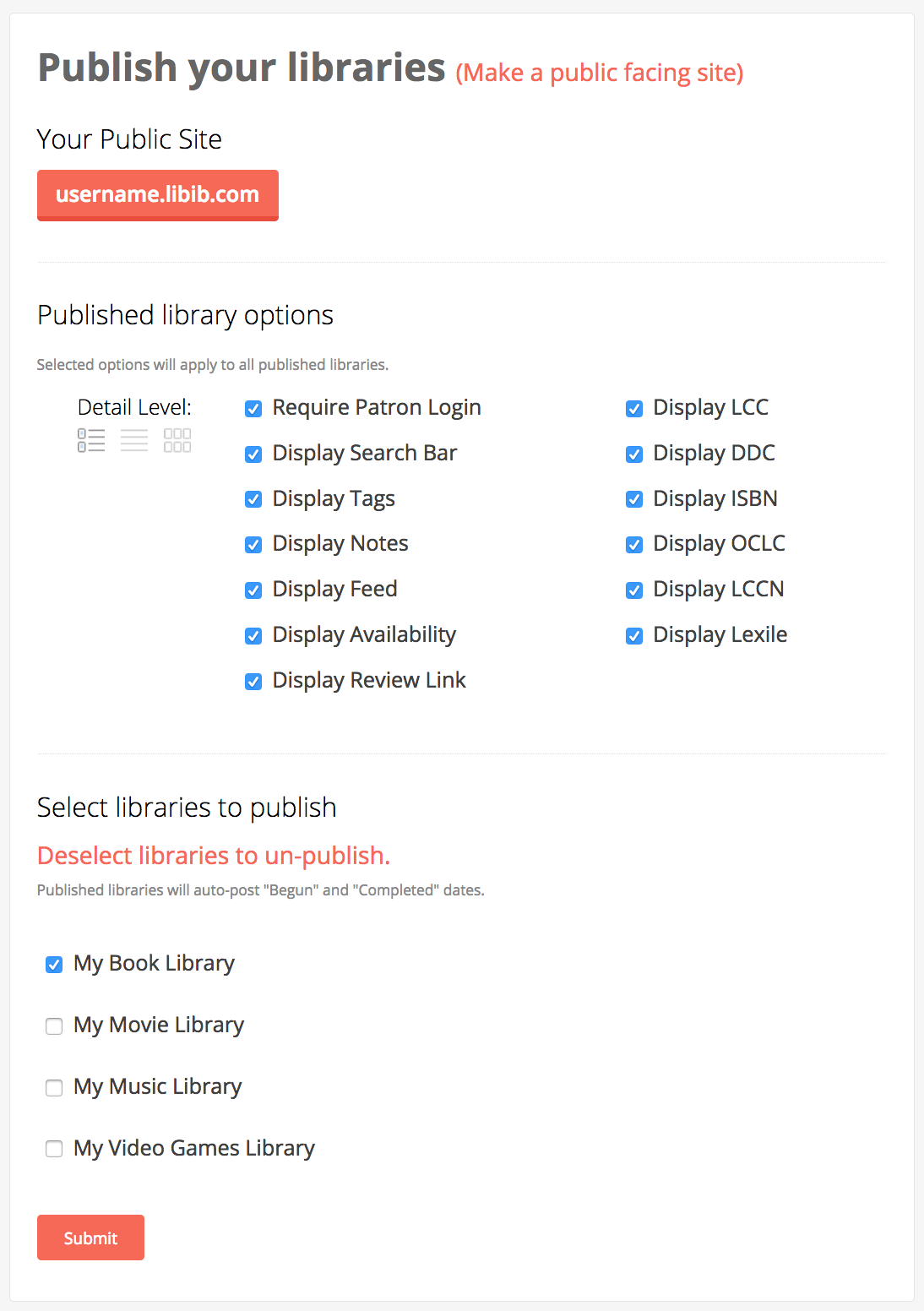
Task: Select the detailed list view icon
Action: tap(91, 440)
